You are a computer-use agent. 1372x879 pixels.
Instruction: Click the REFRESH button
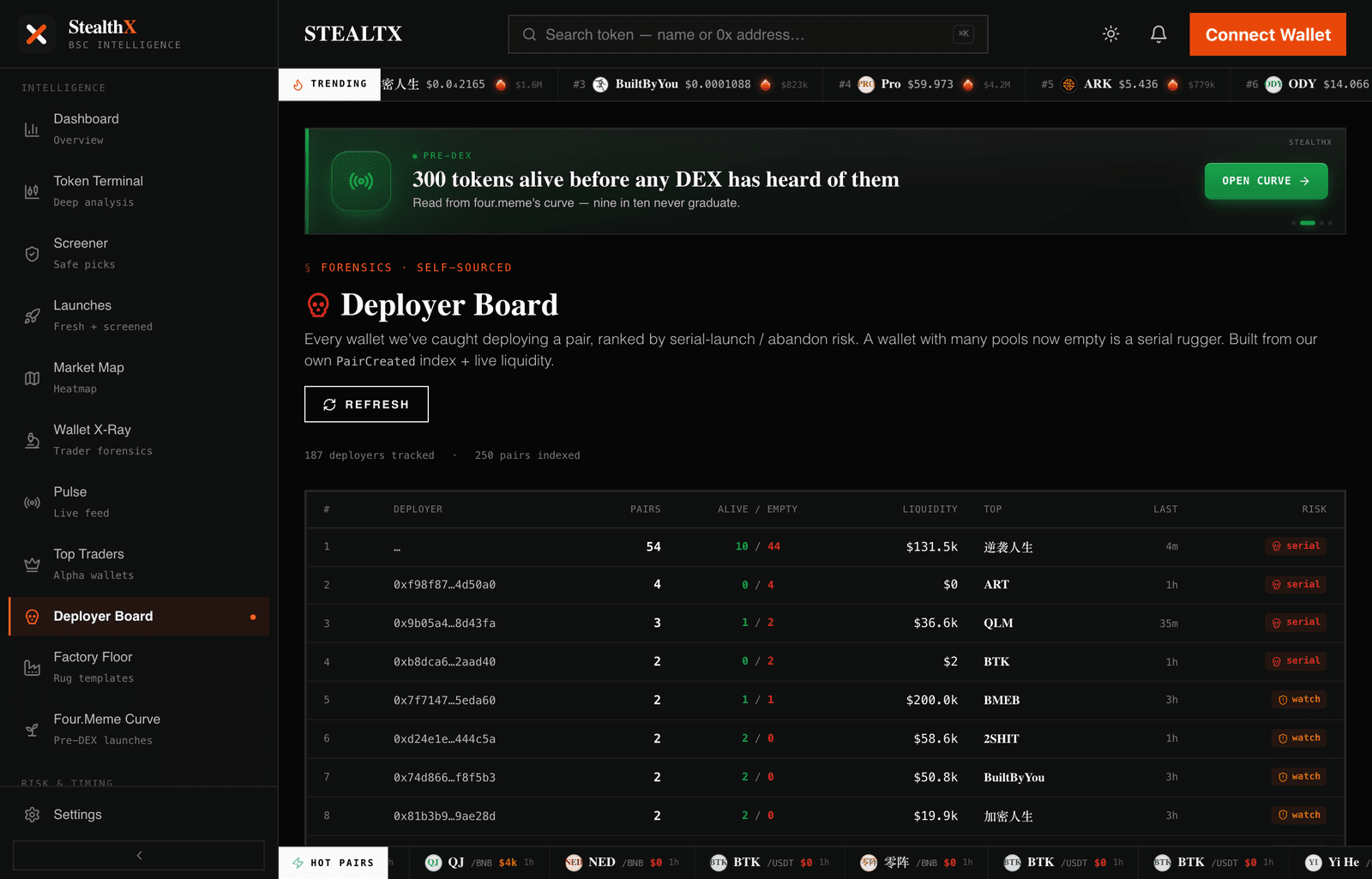click(x=366, y=404)
